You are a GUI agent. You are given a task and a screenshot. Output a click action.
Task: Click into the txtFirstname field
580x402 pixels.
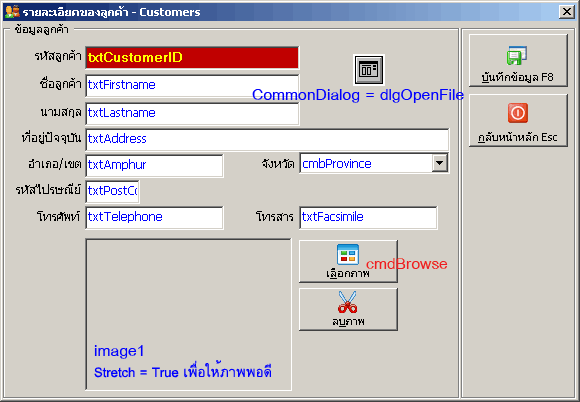point(192,85)
